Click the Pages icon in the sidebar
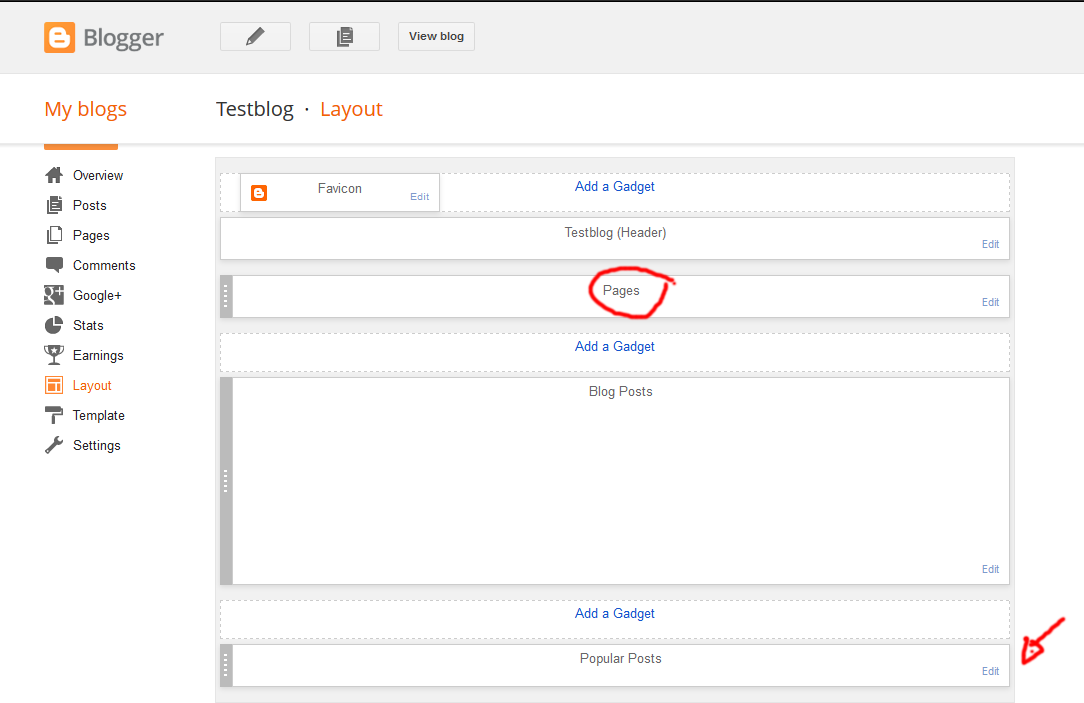1084x703 pixels. [x=54, y=236]
